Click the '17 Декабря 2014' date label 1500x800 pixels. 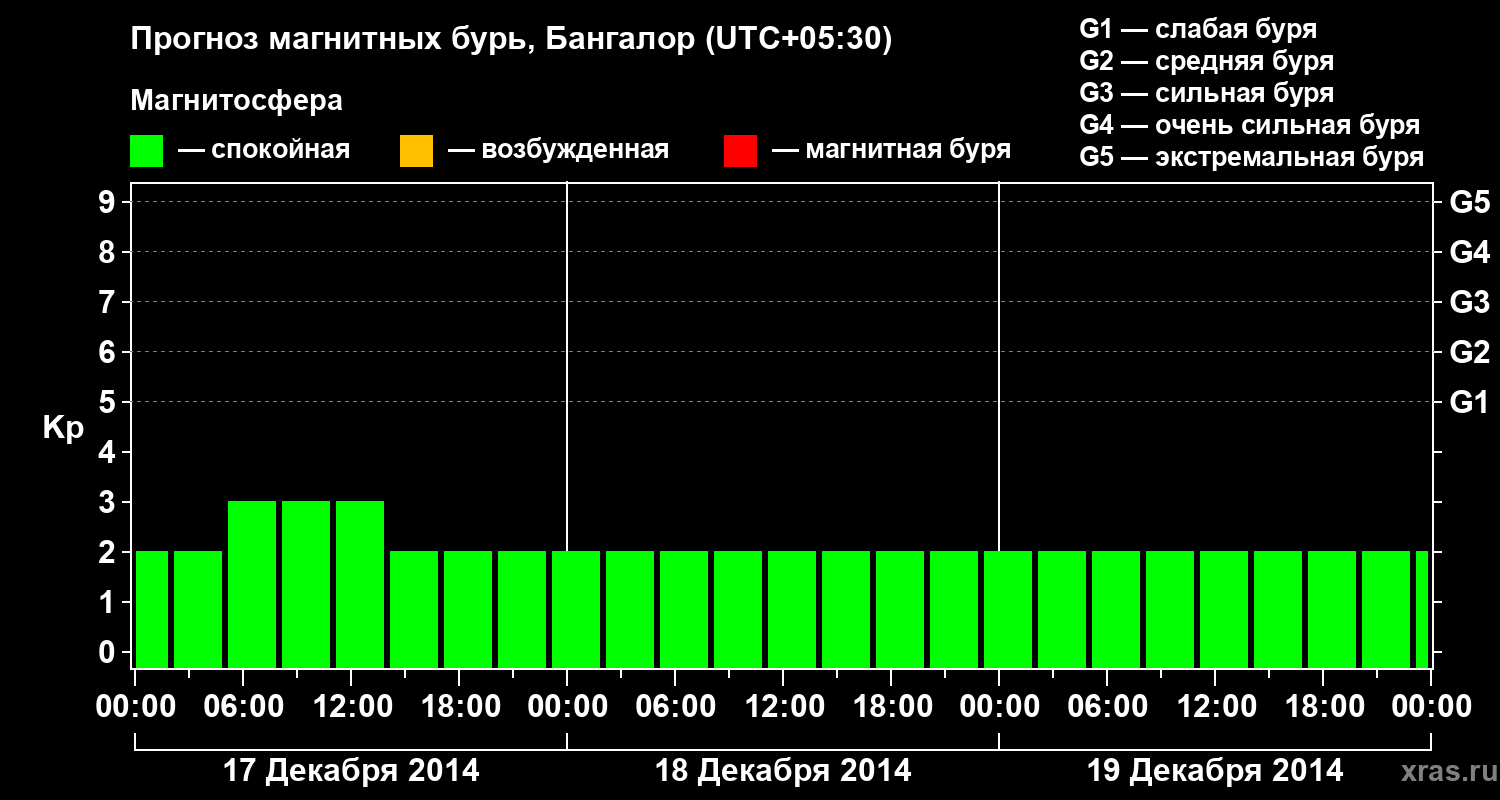click(x=351, y=771)
